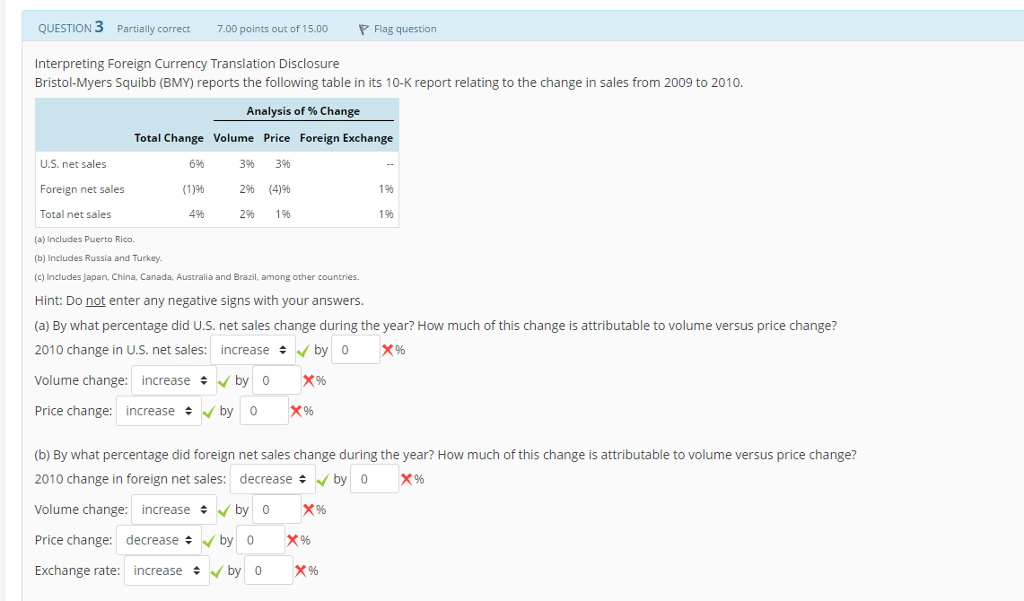Image resolution: width=1024 pixels, height=601 pixels.
Task: Open the Exchange rate increase dropdown
Action: (166, 570)
